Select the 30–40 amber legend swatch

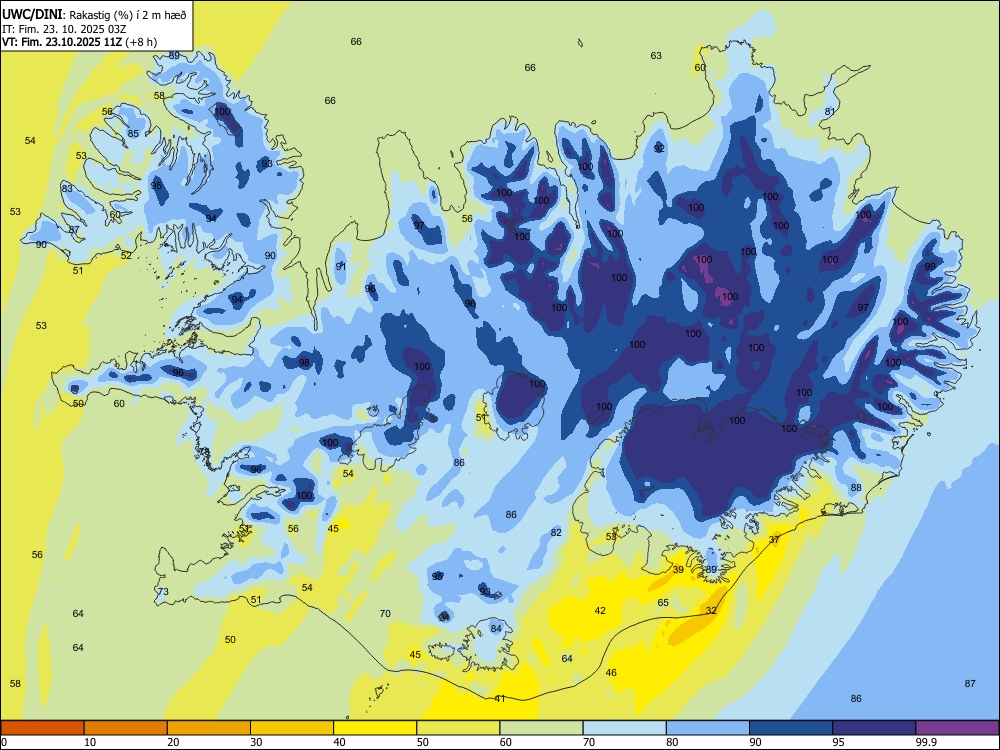[292, 728]
